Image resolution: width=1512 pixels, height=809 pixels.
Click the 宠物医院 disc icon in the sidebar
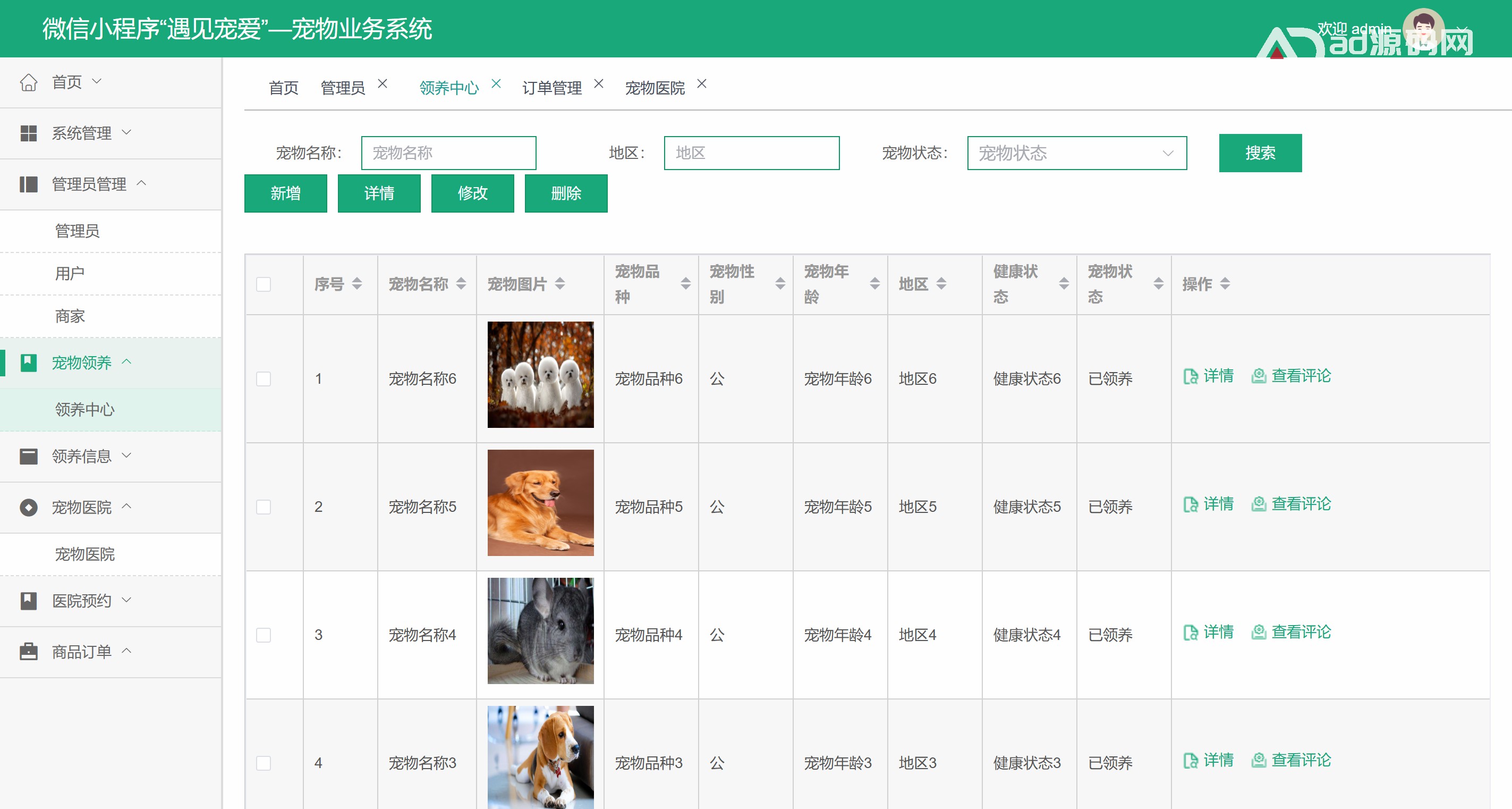click(x=28, y=507)
